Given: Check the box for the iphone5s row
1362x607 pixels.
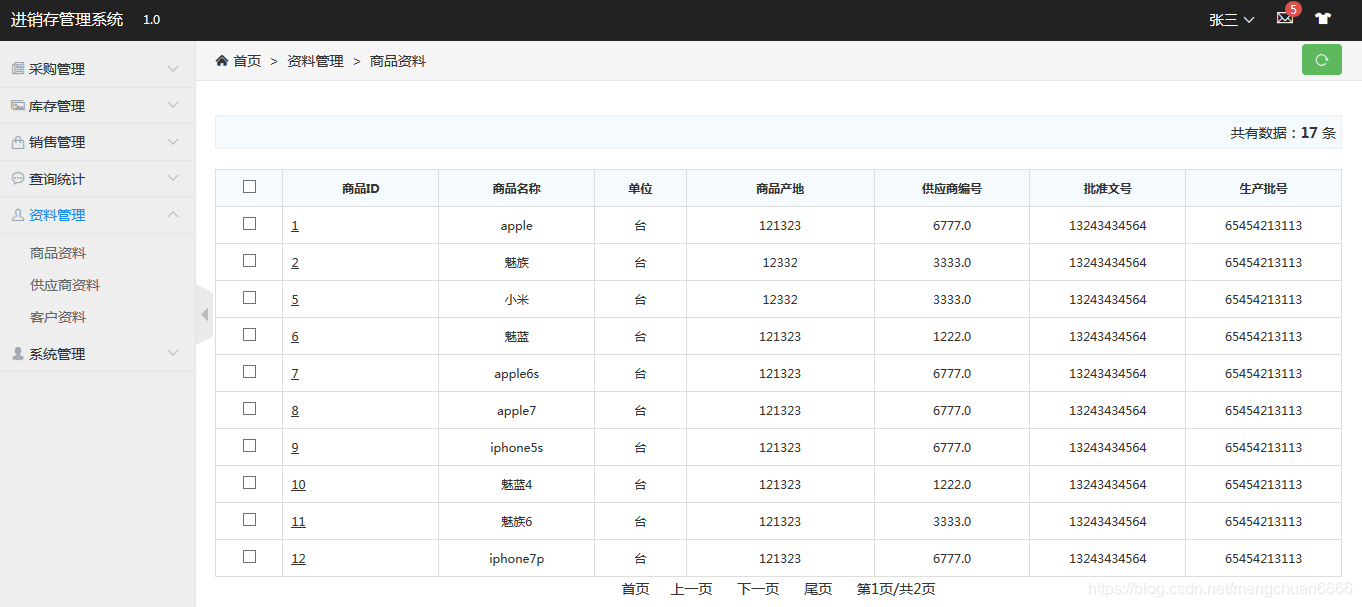Looking at the screenshot, I should tap(249, 446).
